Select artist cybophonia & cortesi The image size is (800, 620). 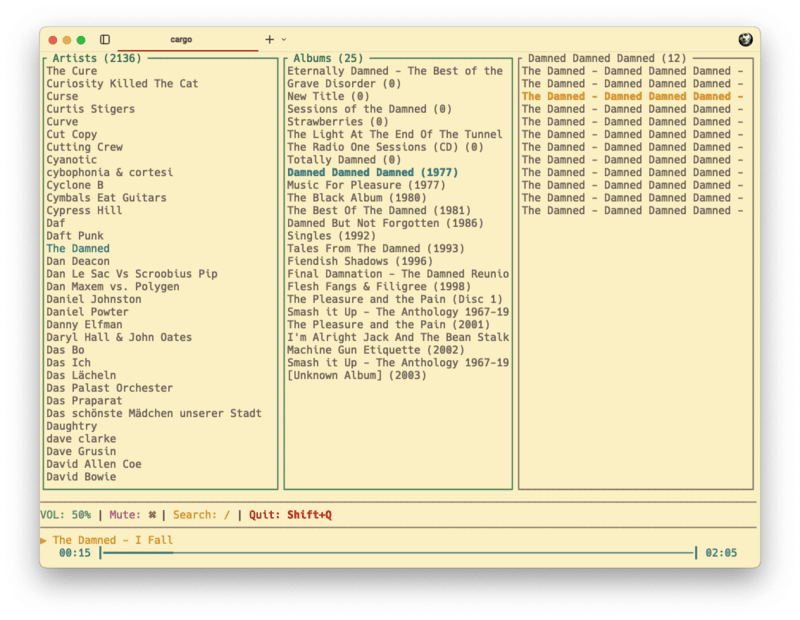click(110, 172)
